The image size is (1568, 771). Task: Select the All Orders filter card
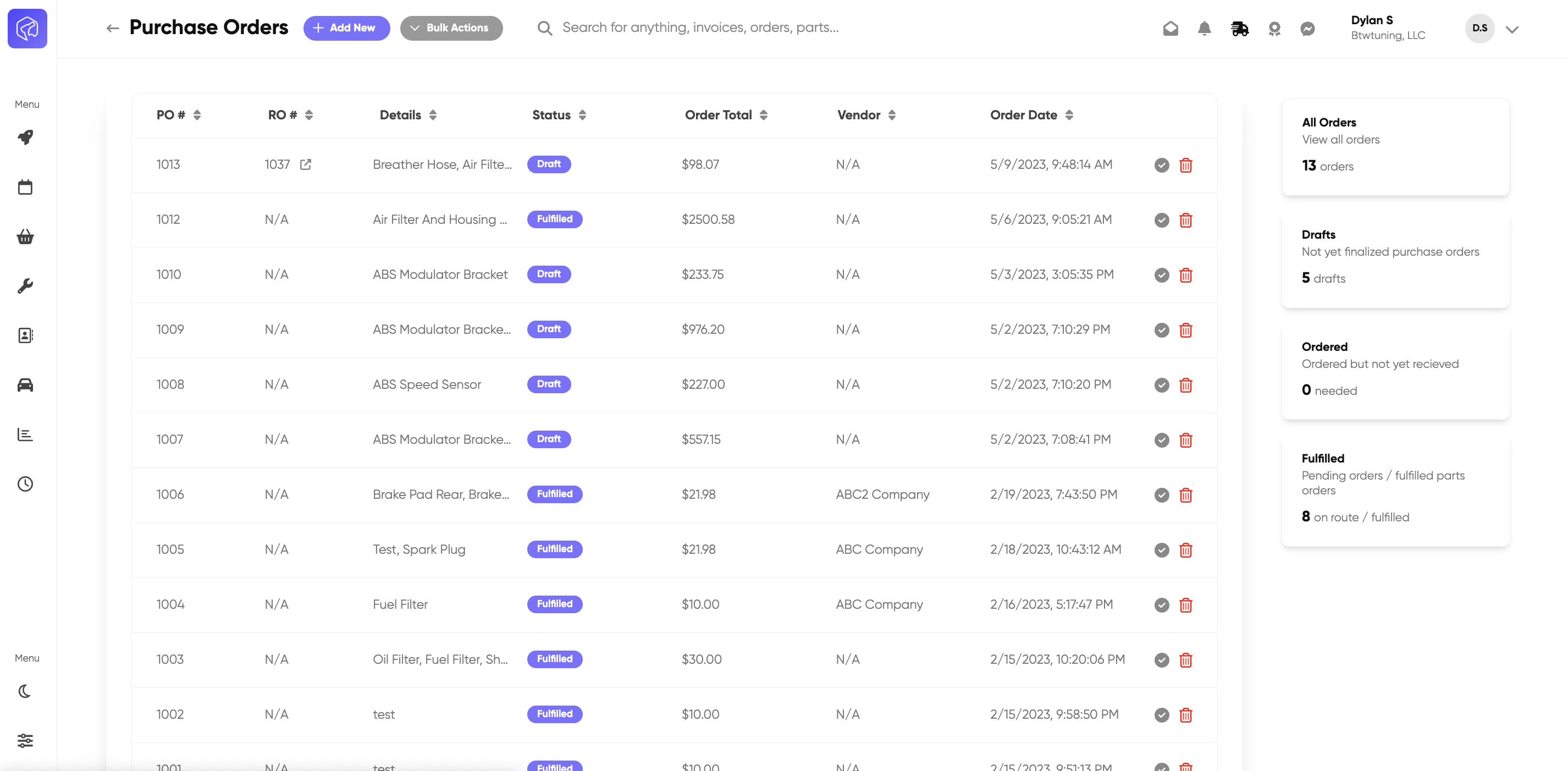1395,147
